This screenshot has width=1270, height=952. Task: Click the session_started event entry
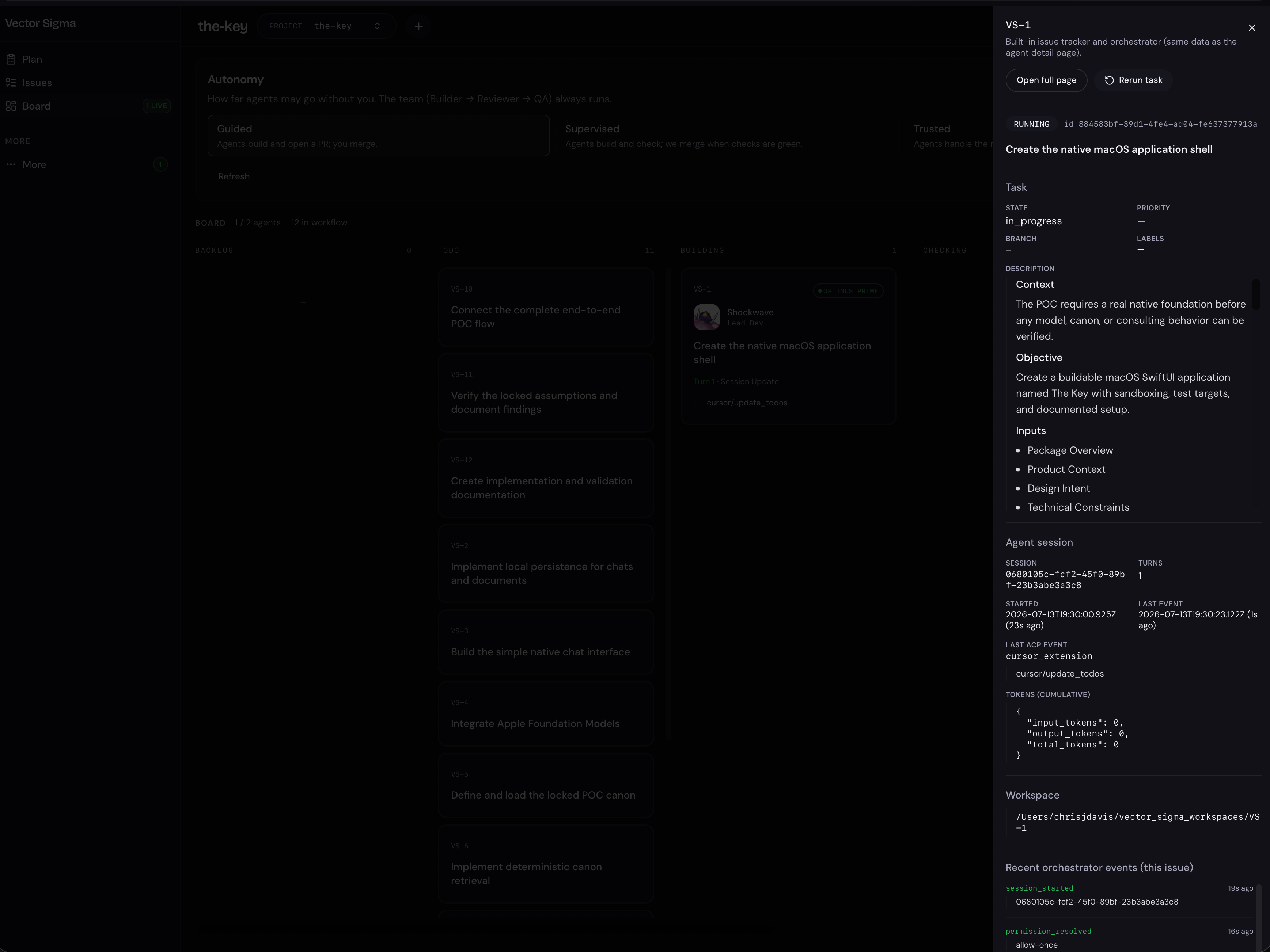click(x=1129, y=895)
